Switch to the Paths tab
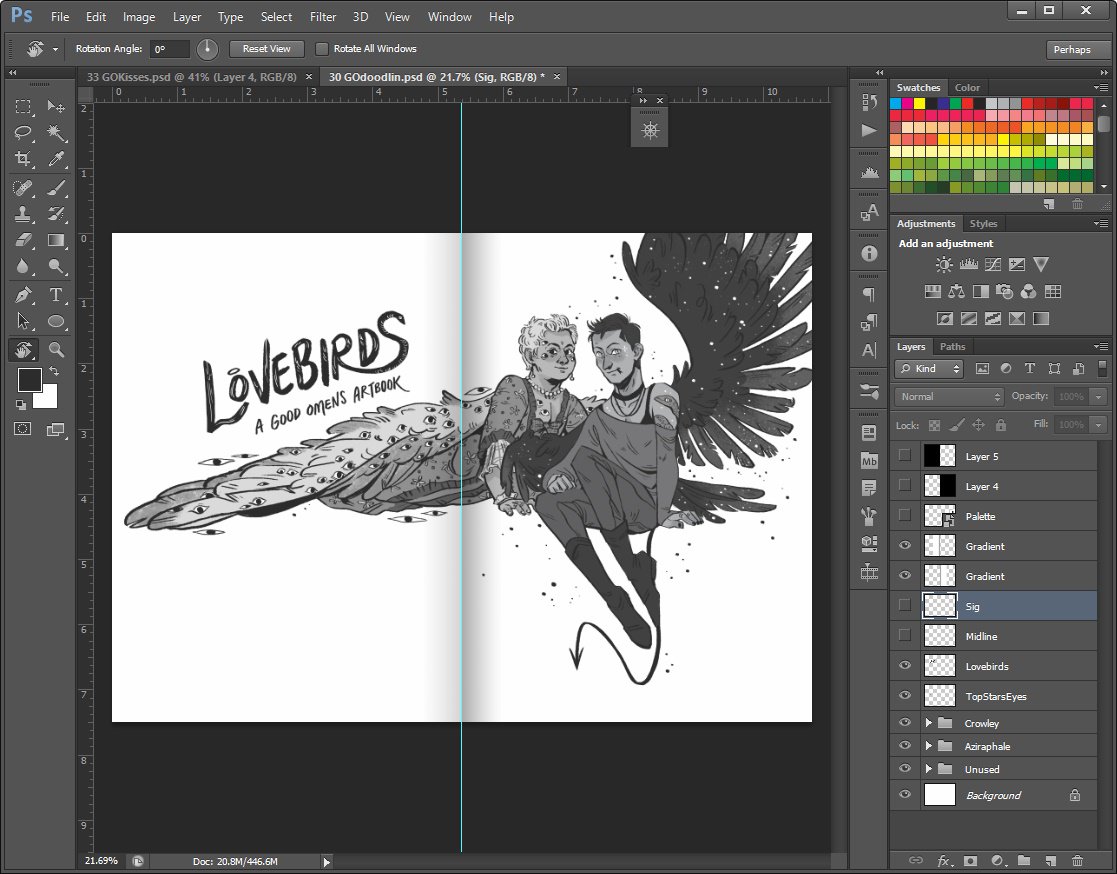Viewport: 1117px width, 874px height. pos(952,347)
